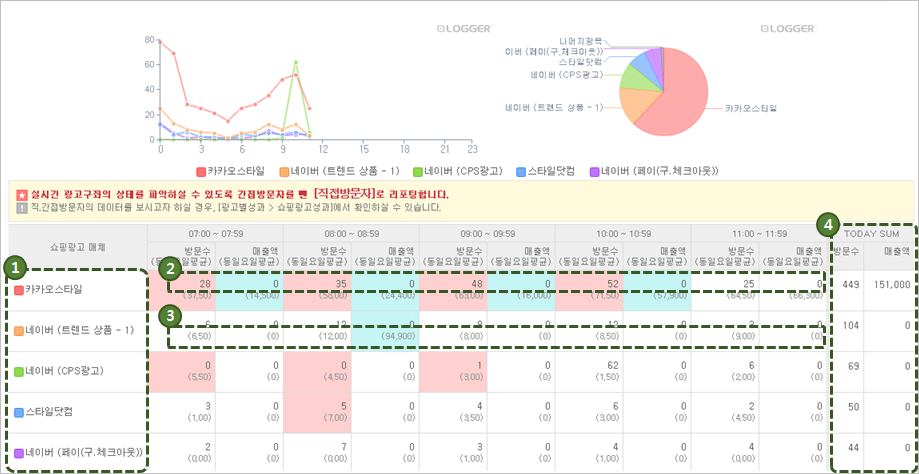Click the red 카카오스타일 swatch in chart legend
The width and height of the screenshot is (919, 474).
point(200,172)
